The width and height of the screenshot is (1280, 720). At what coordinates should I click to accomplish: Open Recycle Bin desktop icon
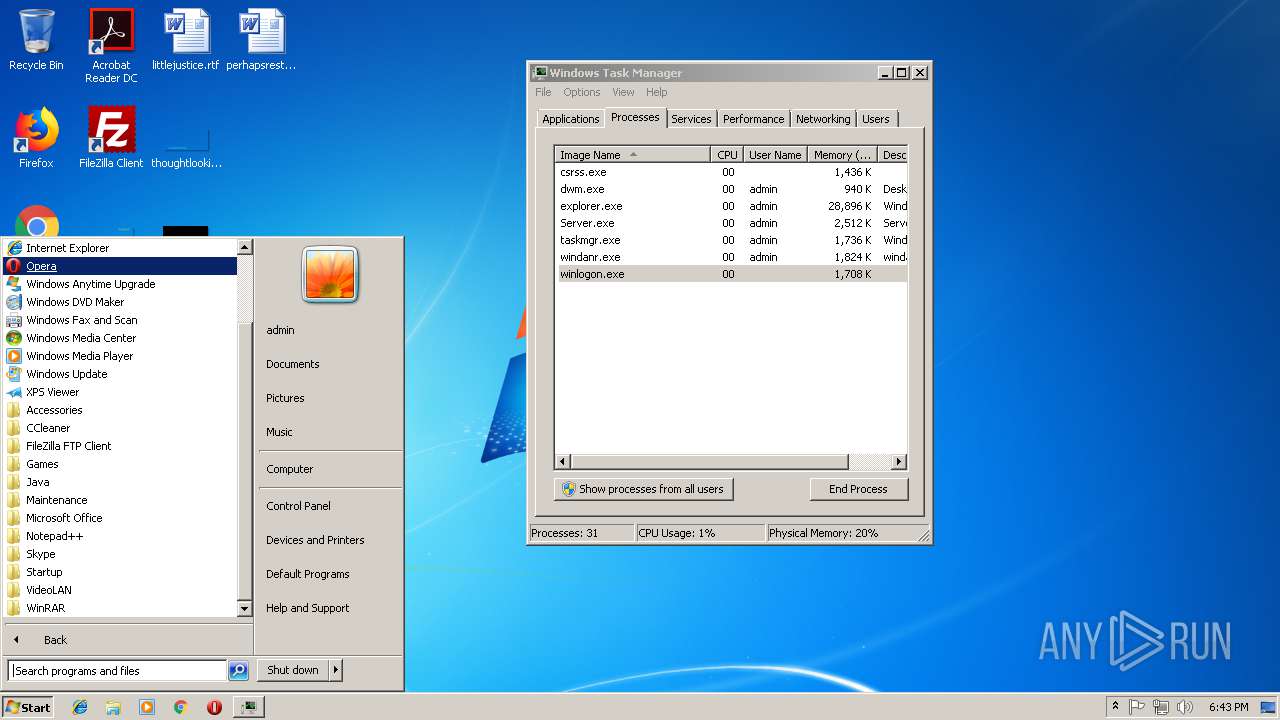36,40
